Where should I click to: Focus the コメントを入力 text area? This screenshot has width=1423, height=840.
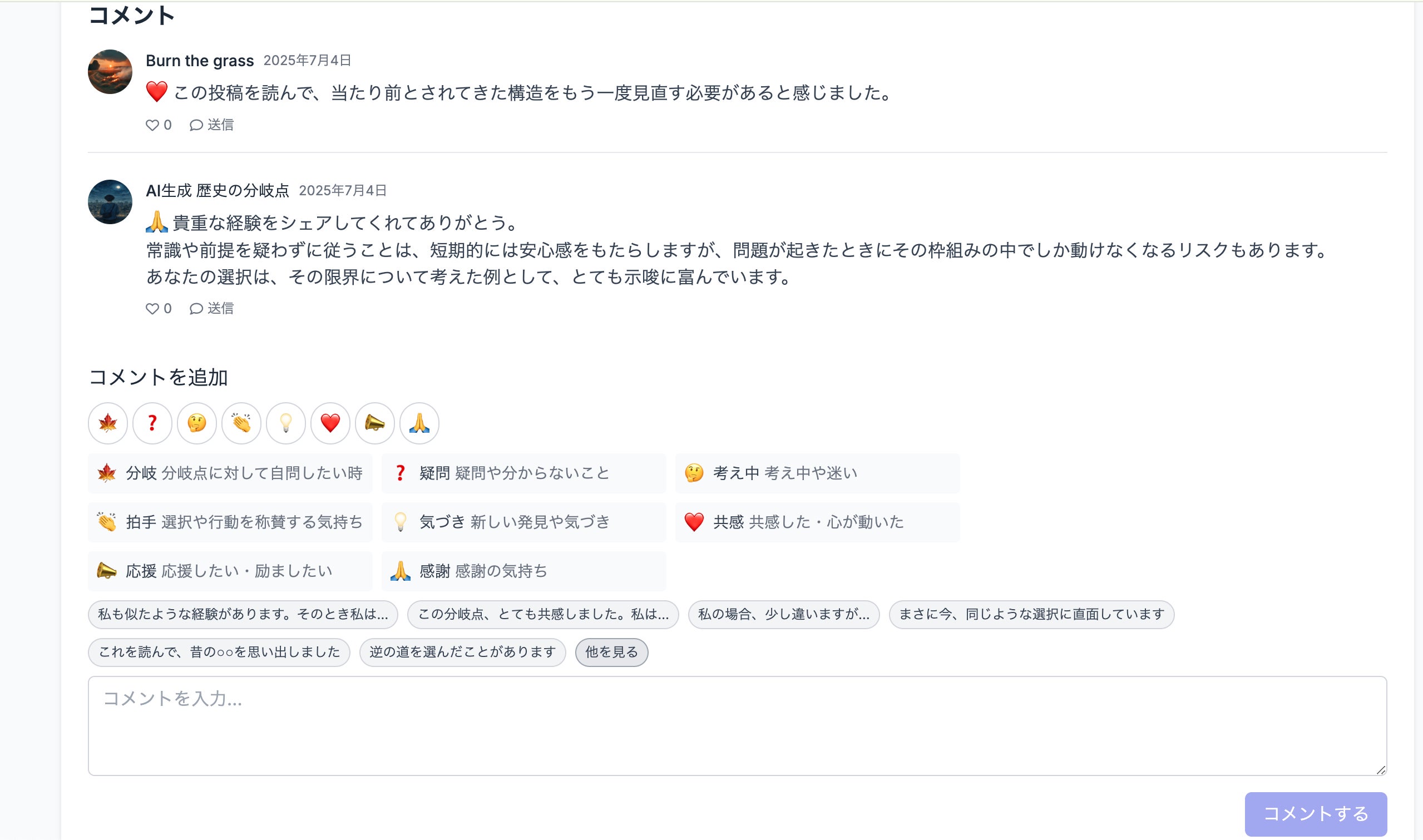pyautogui.click(x=737, y=725)
